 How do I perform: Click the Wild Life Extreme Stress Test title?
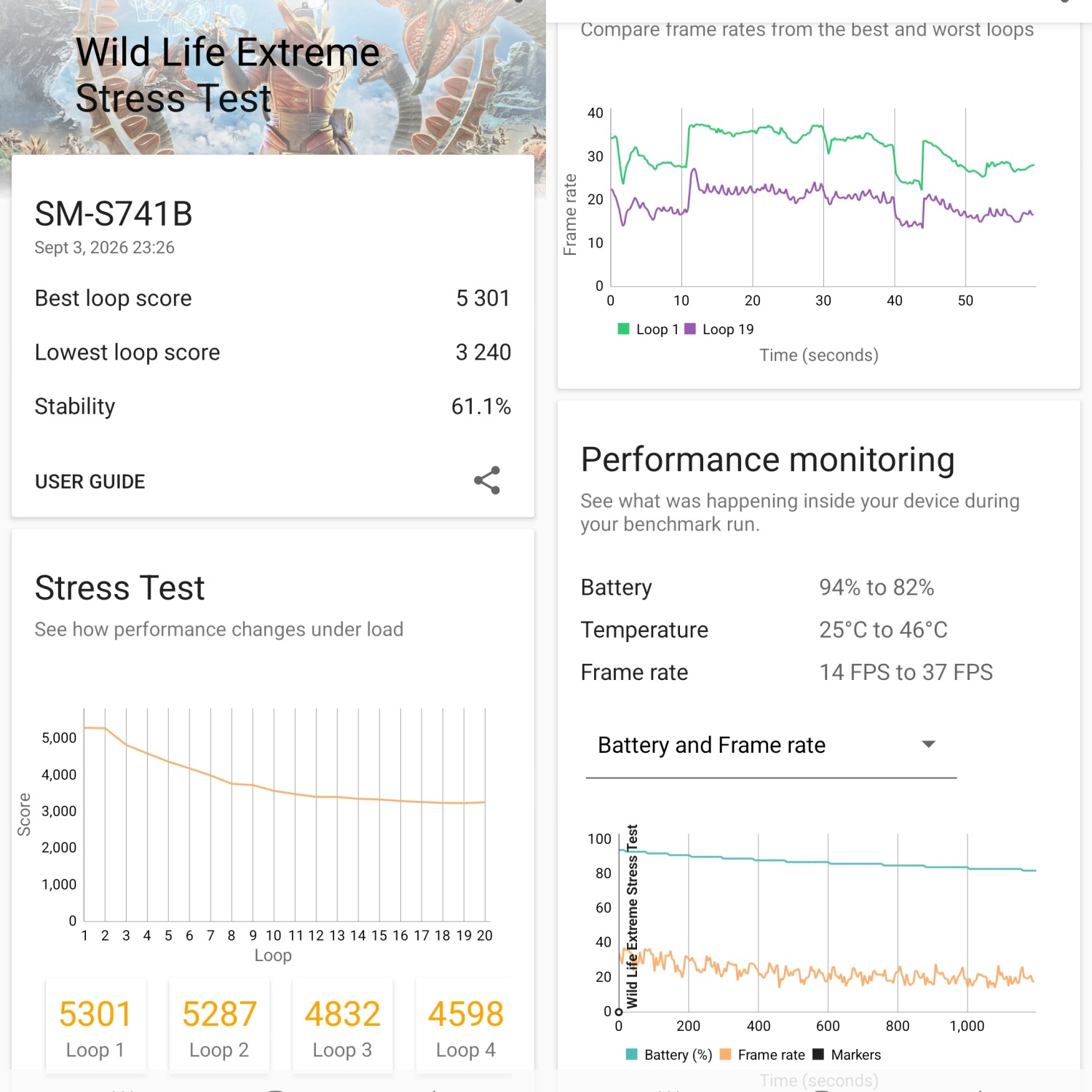click(x=228, y=75)
